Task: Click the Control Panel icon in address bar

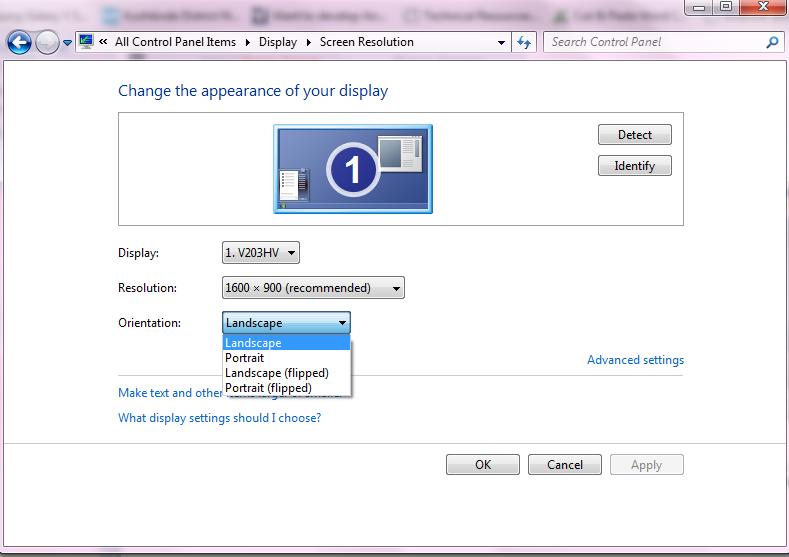Action: click(x=86, y=42)
